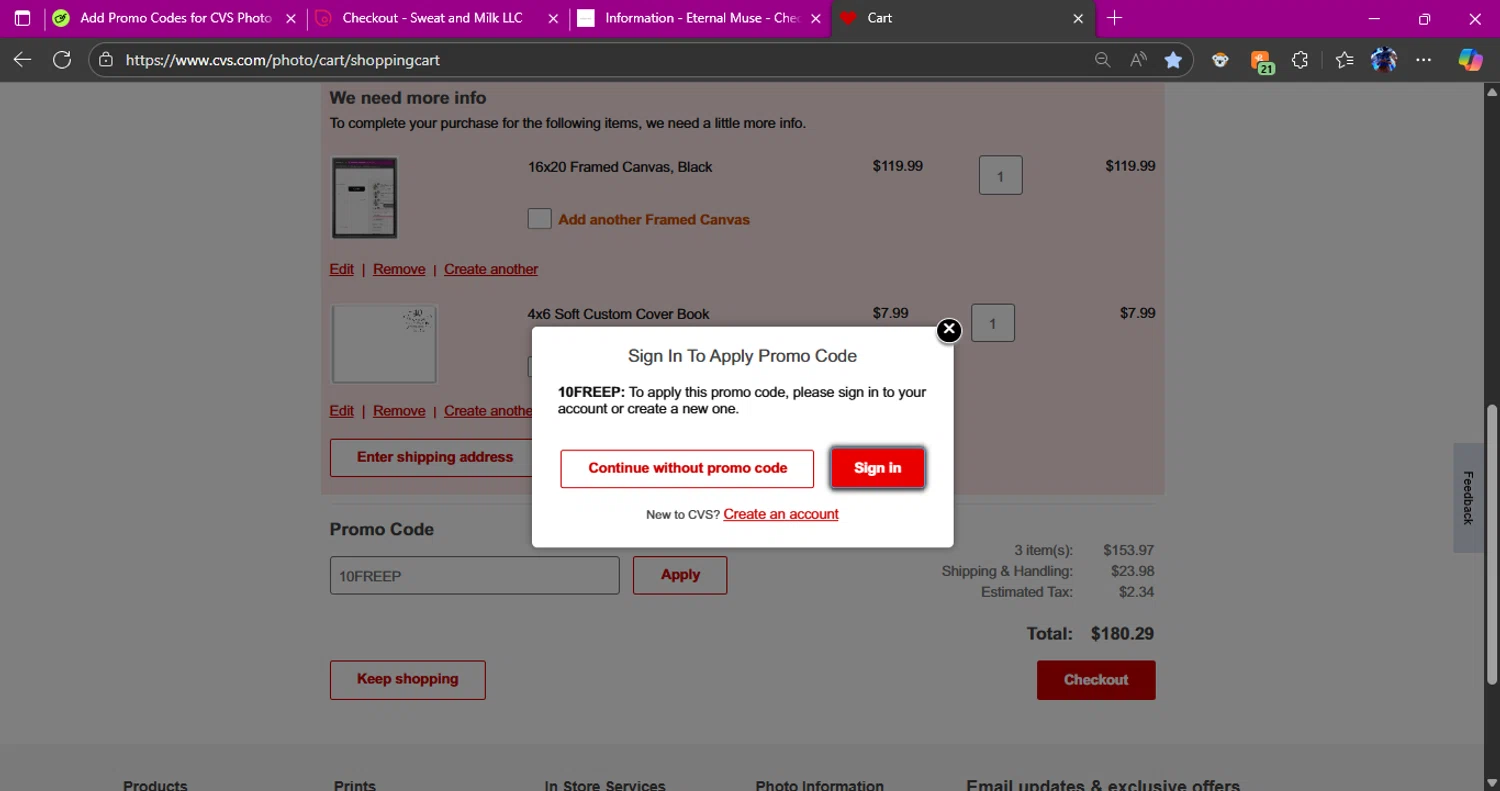Click the Sign in button
Screen dimensions: 1500x791
pos(877,468)
